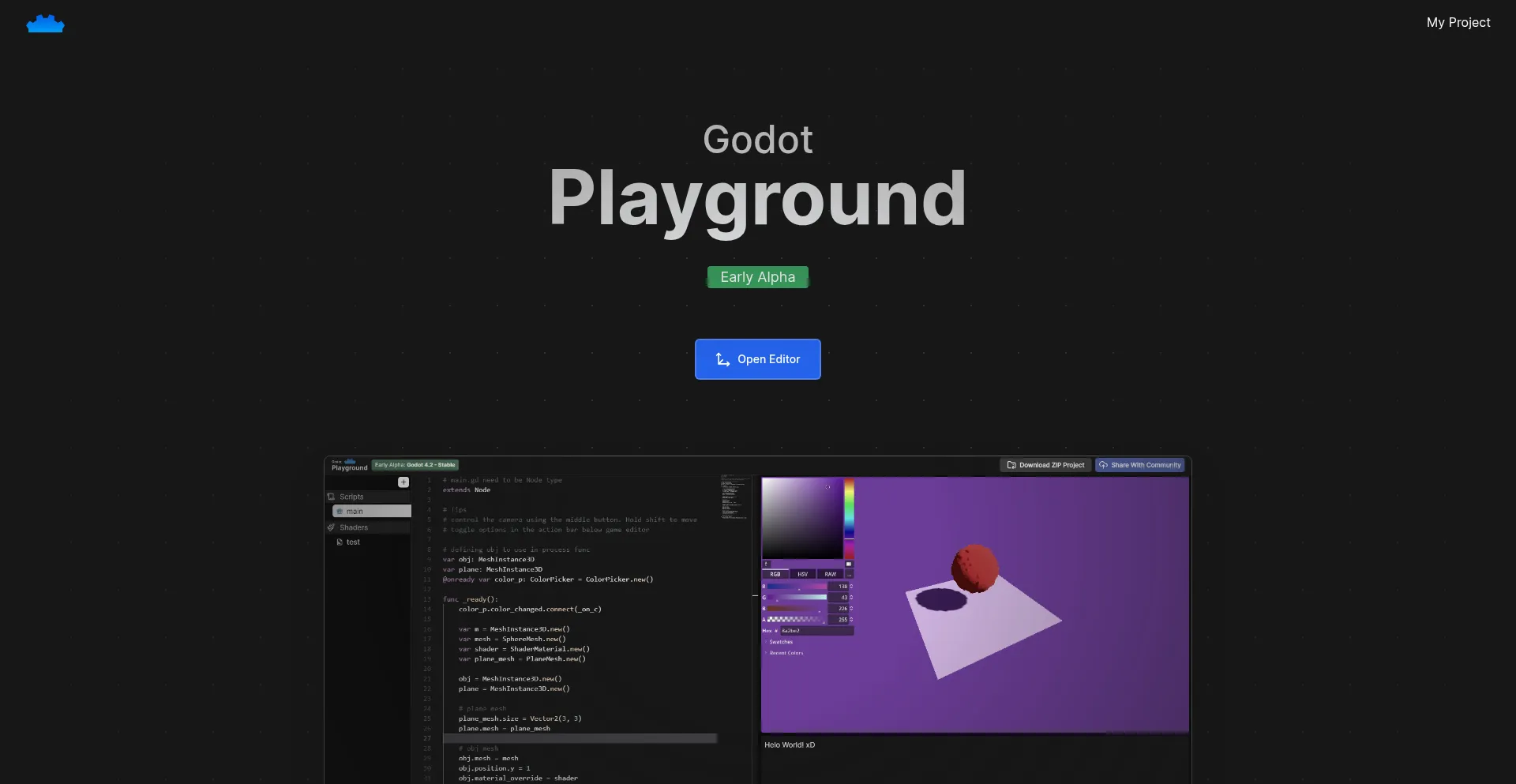Click the 'Holo World! xD' output text
Screen dimensions: 1516x784
(x=790, y=745)
